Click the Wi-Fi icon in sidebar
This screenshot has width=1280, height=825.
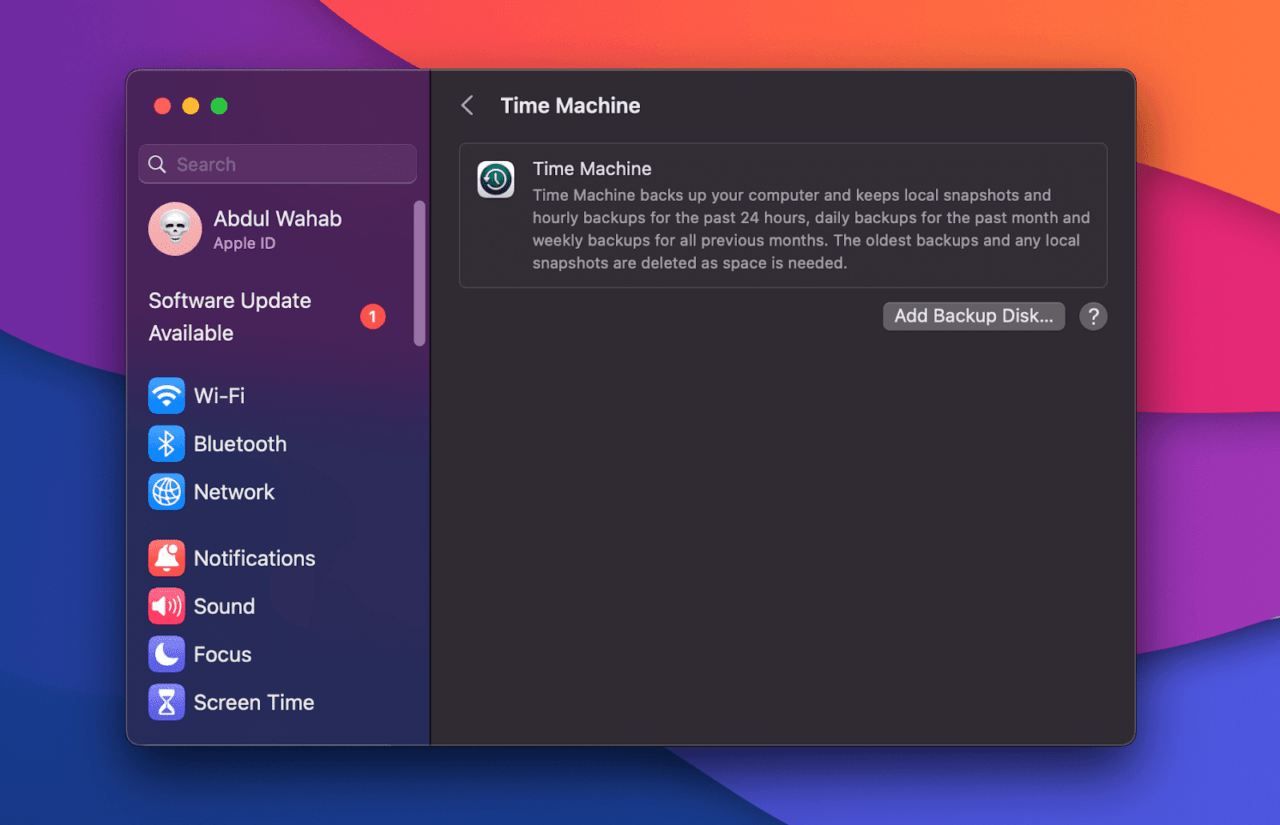tap(167, 396)
